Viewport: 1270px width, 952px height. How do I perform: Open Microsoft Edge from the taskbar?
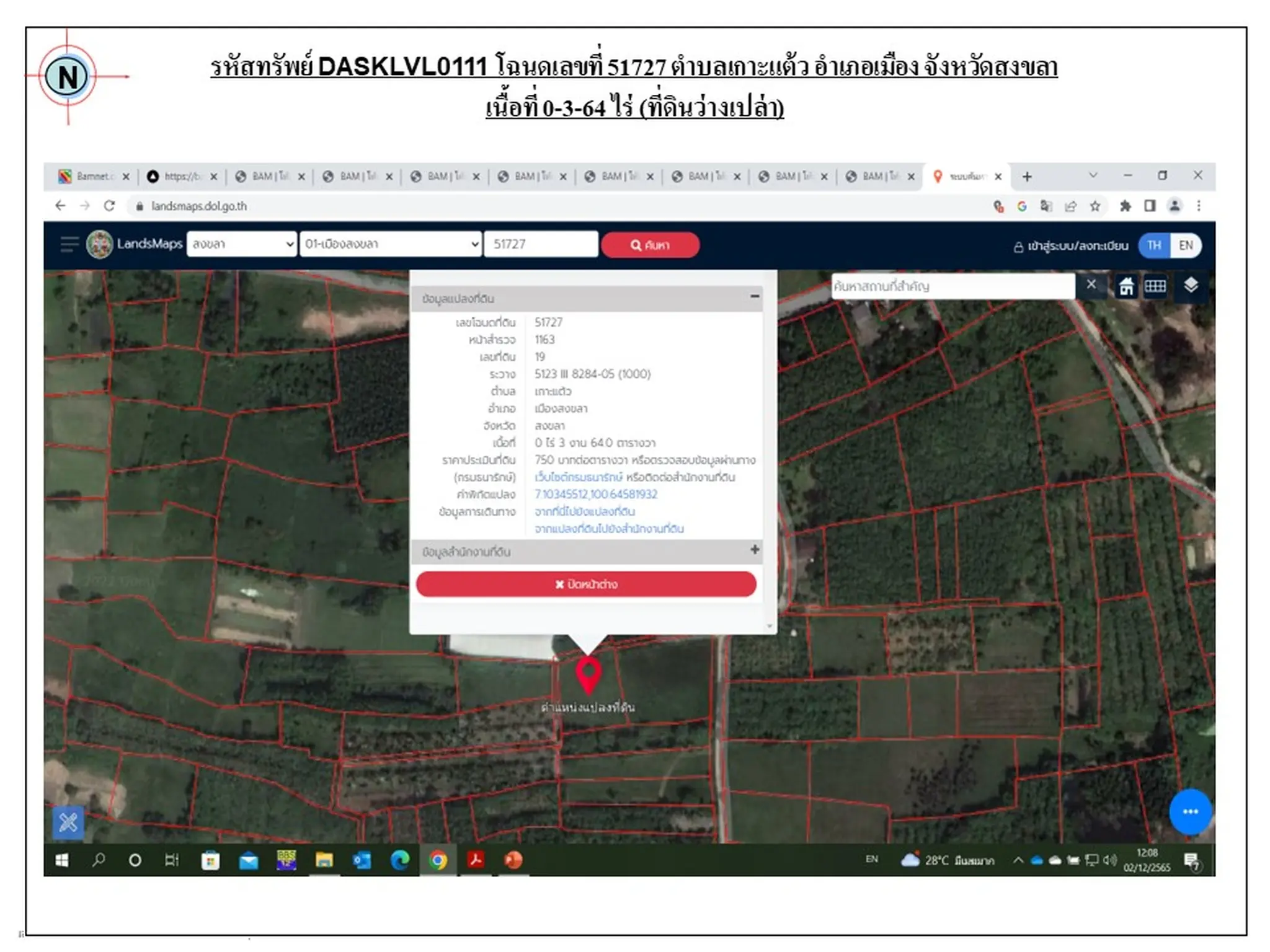tap(400, 860)
